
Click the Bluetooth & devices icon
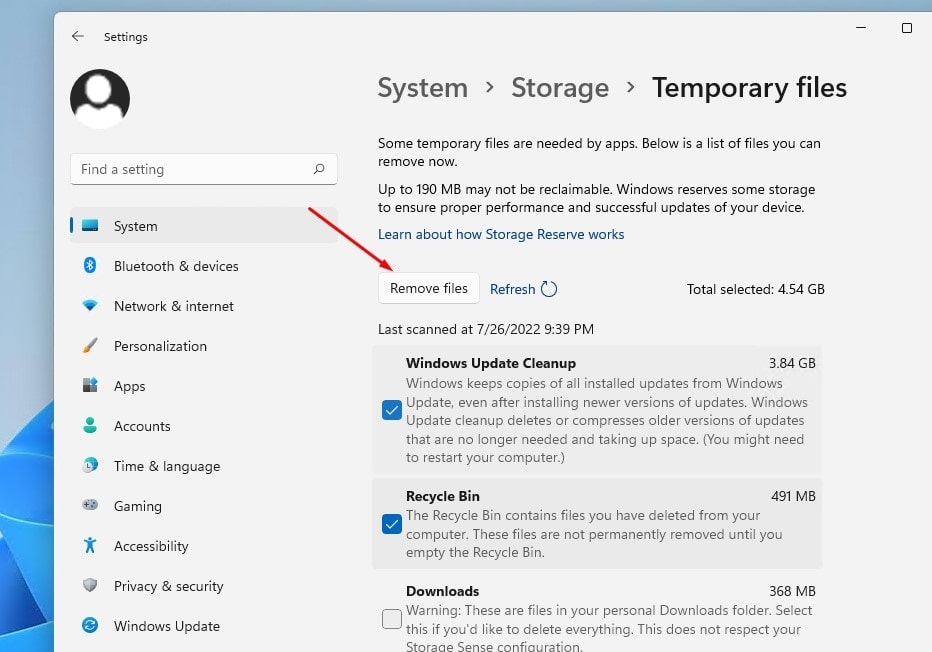click(90, 266)
